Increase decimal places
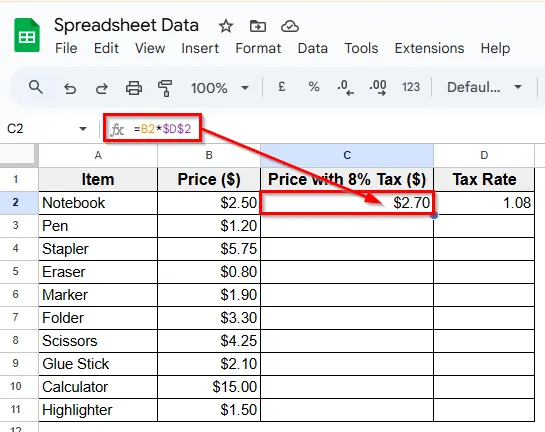 [378, 87]
